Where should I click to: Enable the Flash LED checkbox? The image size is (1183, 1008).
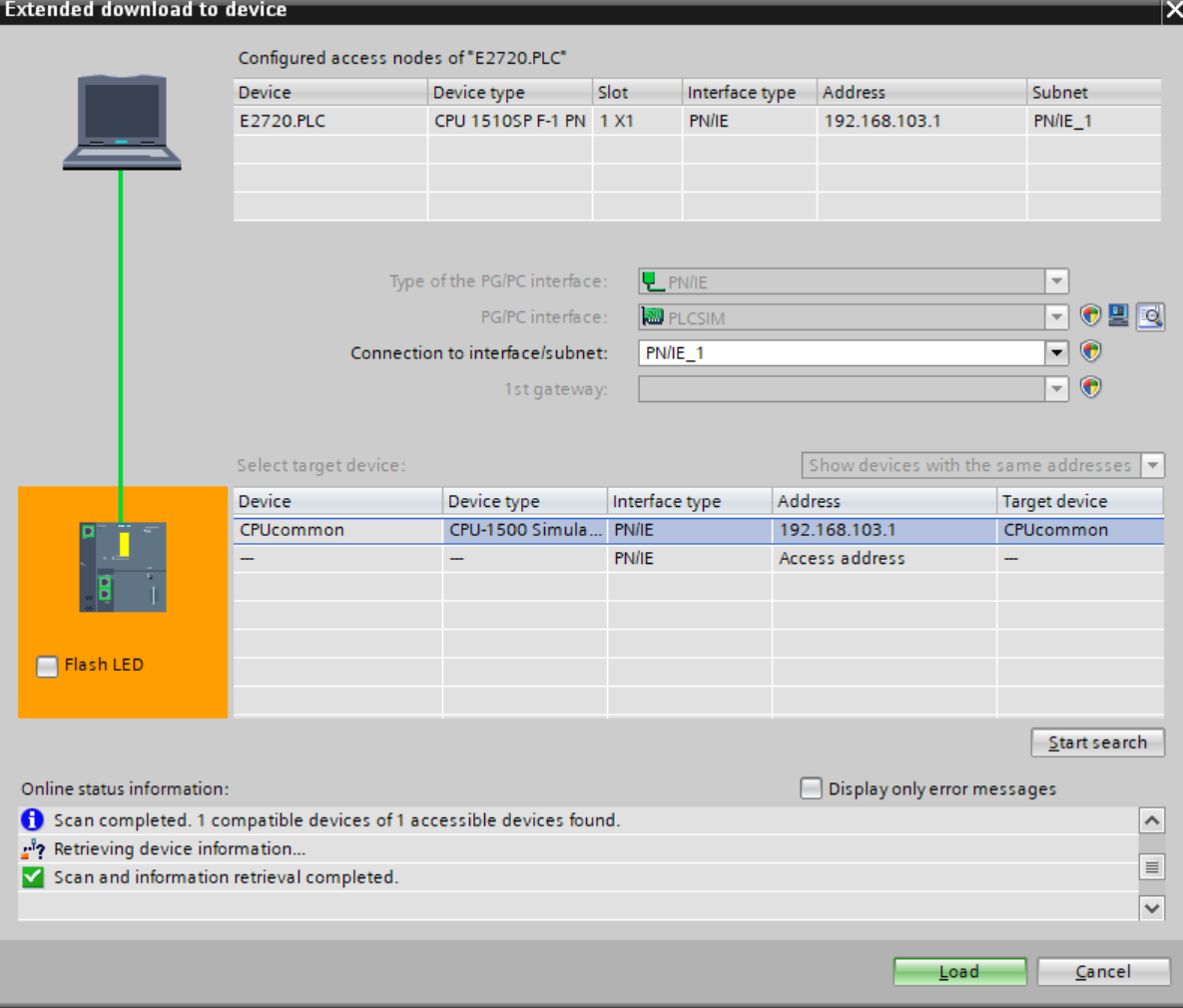(x=47, y=666)
